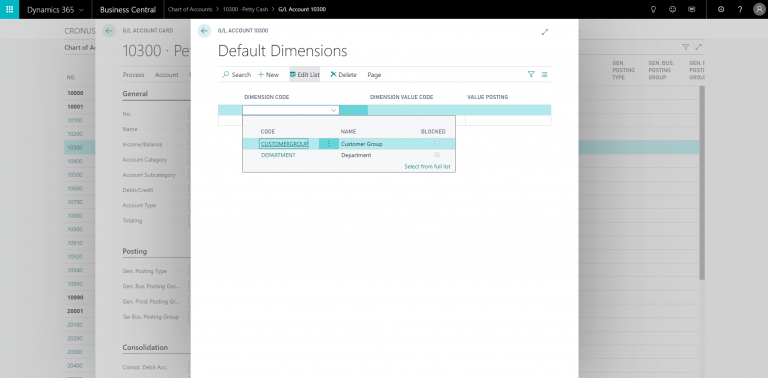Expand Chart of Accounts list to full screen
The height and width of the screenshot is (378, 768).
point(698,47)
